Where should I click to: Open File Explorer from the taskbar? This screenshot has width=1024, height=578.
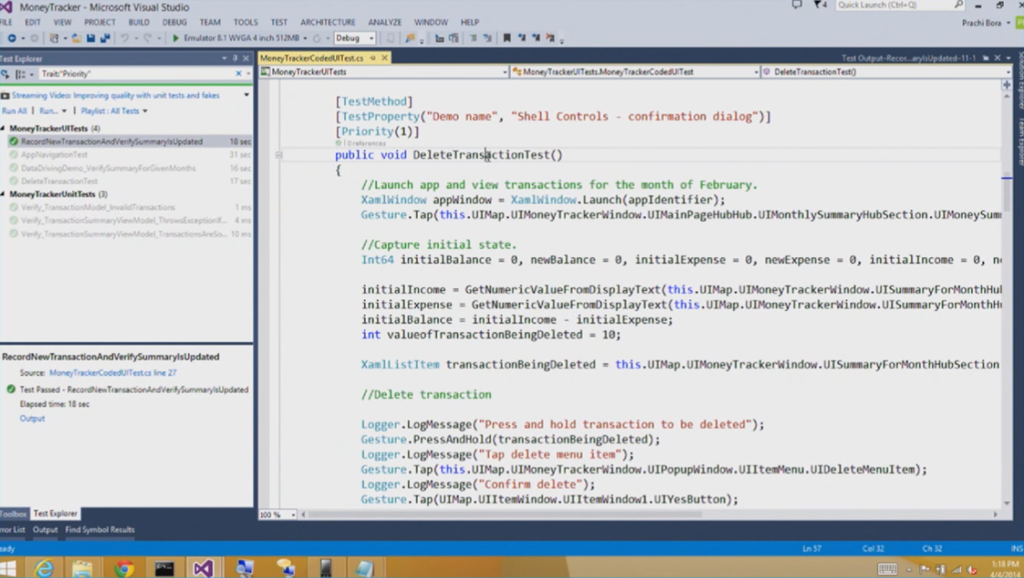pyautogui.click(x=83, y=568)
